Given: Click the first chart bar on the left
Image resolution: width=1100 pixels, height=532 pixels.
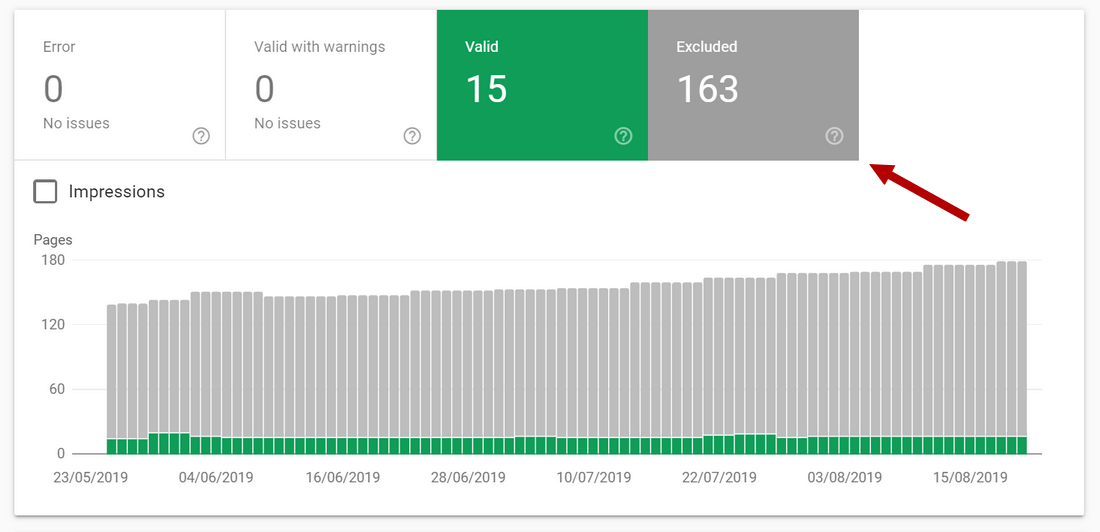Looking at the screenshot, I should 112,380.
